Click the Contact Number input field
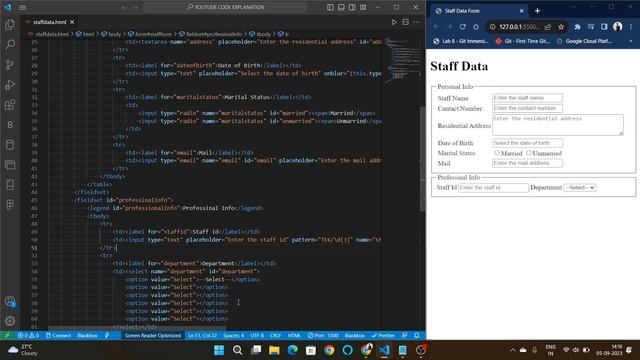Viewport: 640px width, 360px height. pos(527,108)
